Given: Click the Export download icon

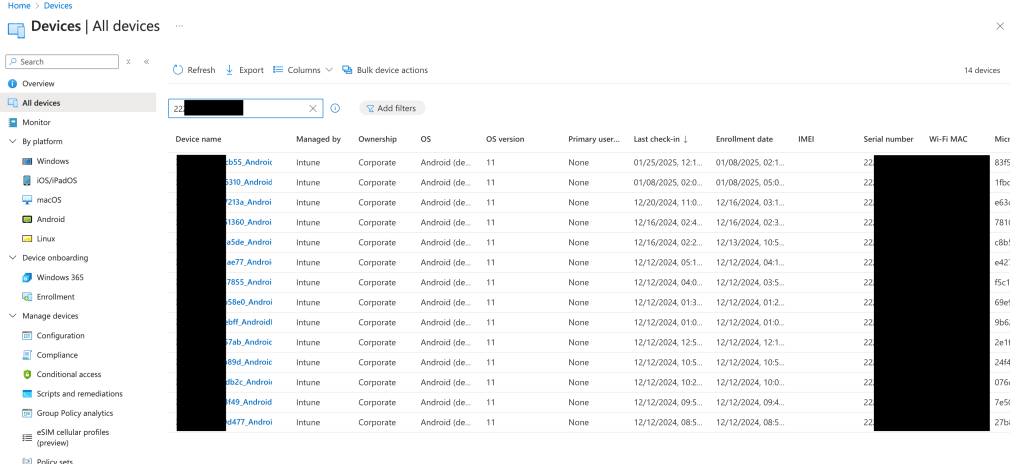Looking at the screenshot, I should 229,70.
